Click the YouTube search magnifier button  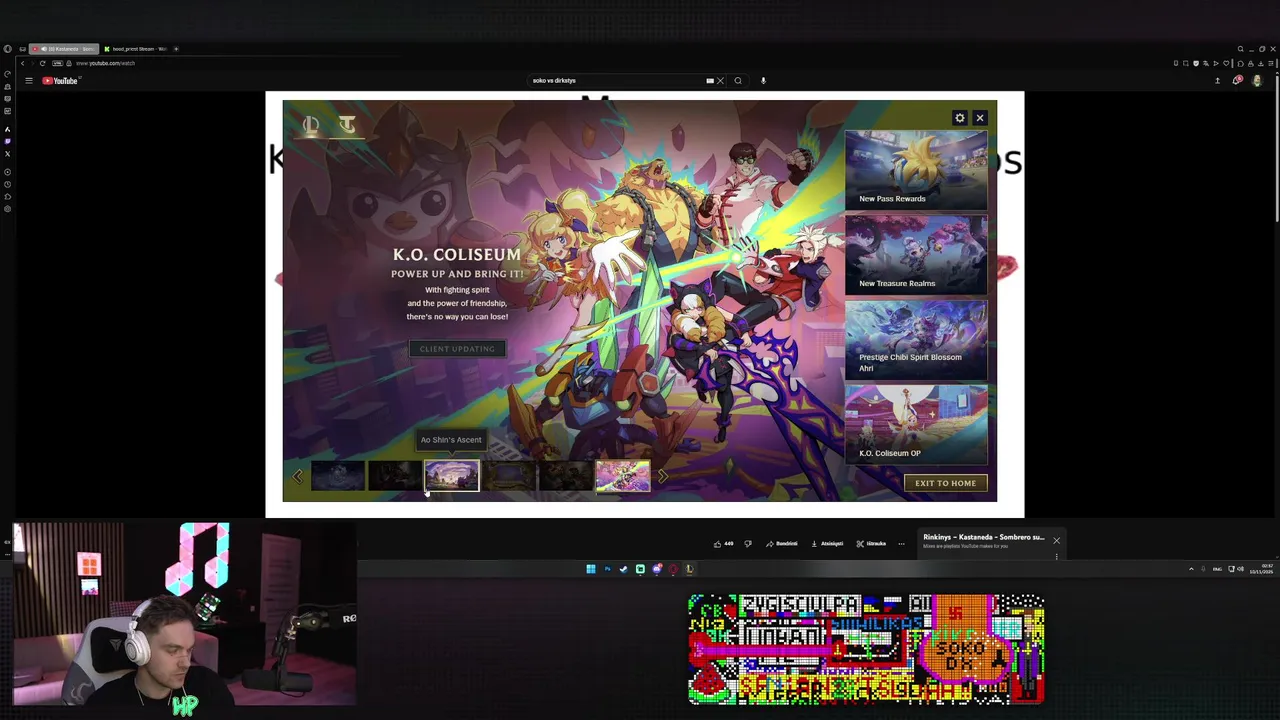pyautogui.click(x=738, y=81)
